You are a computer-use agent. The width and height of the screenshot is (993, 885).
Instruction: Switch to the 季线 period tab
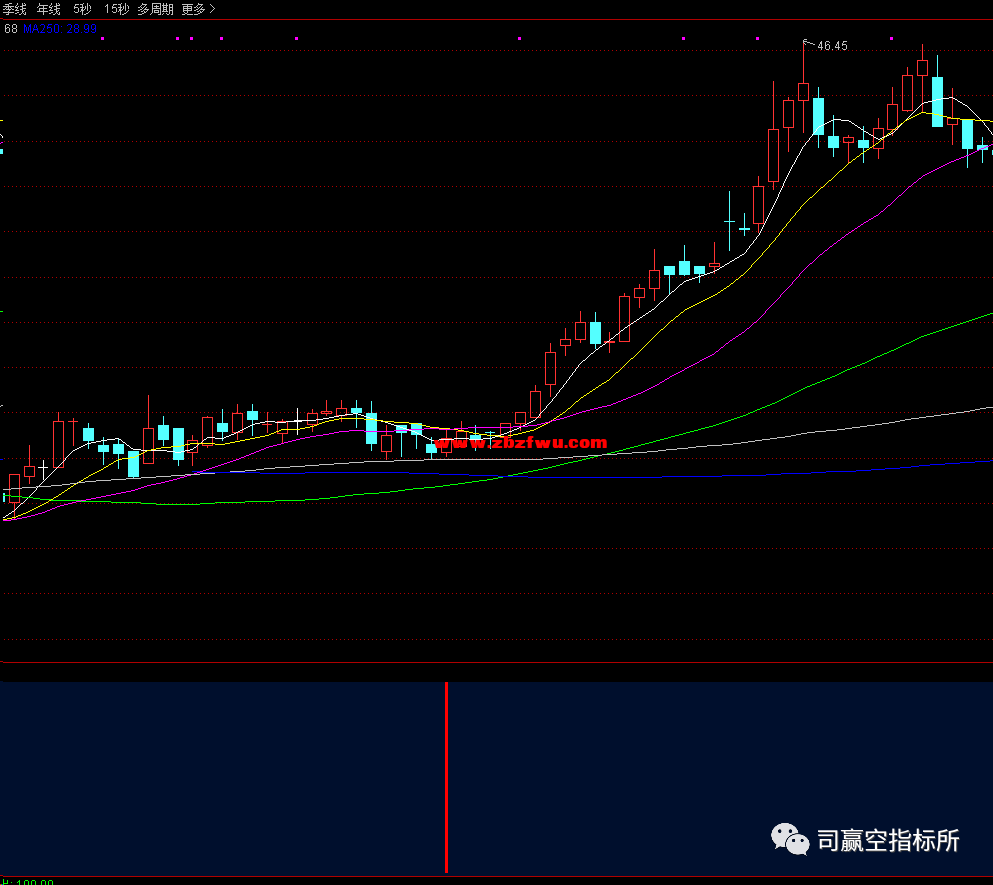(15, 9)
